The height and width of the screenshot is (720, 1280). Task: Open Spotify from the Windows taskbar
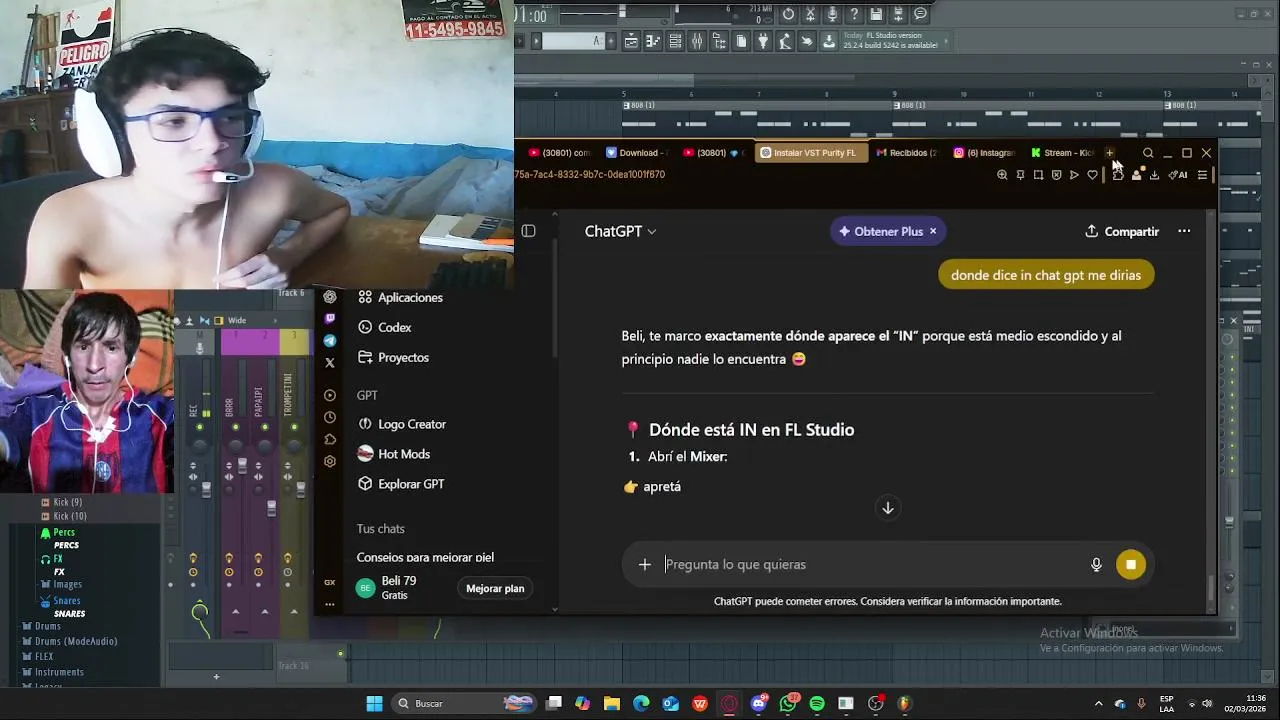point(817,703)
